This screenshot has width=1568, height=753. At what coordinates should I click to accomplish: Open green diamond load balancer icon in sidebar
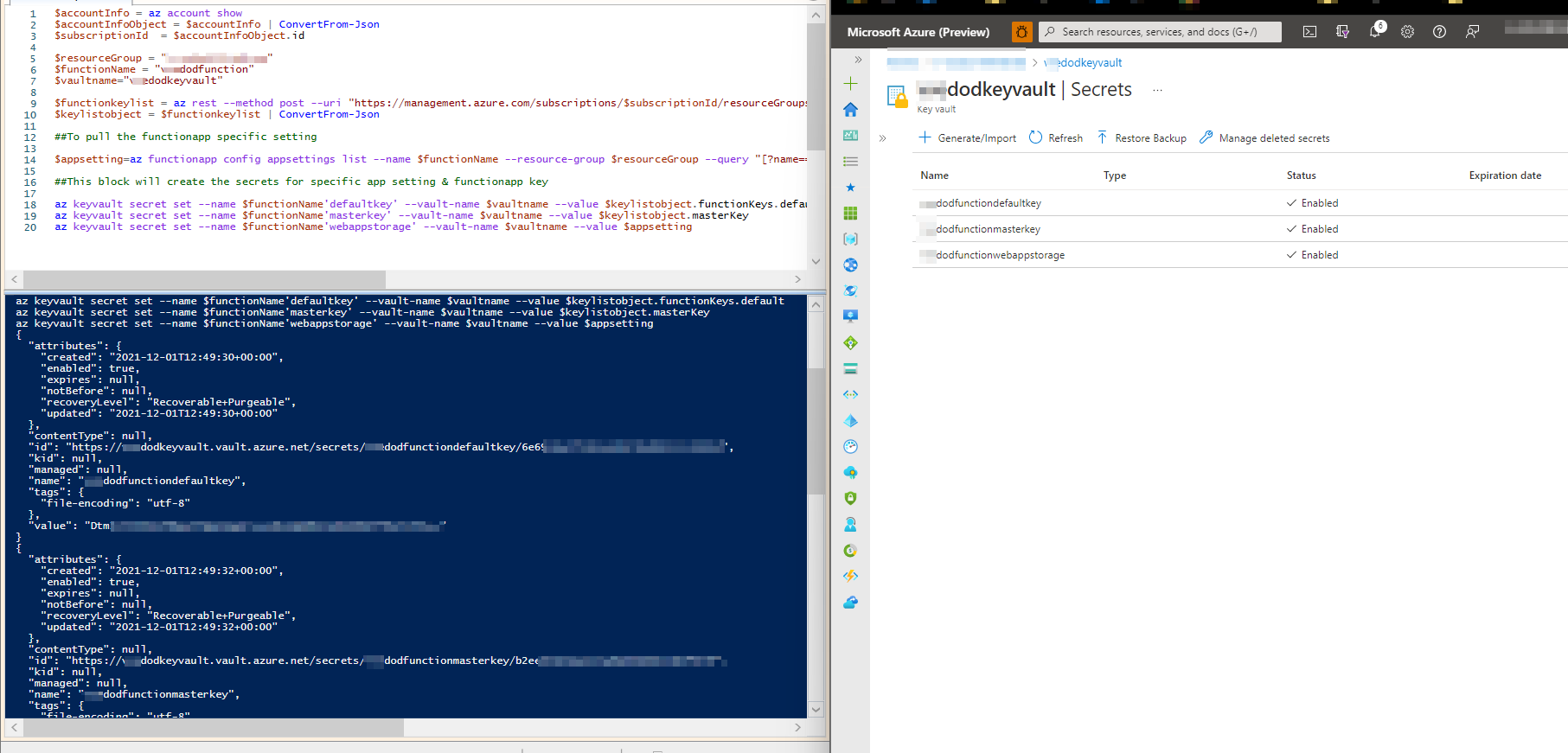coord(850,343)
